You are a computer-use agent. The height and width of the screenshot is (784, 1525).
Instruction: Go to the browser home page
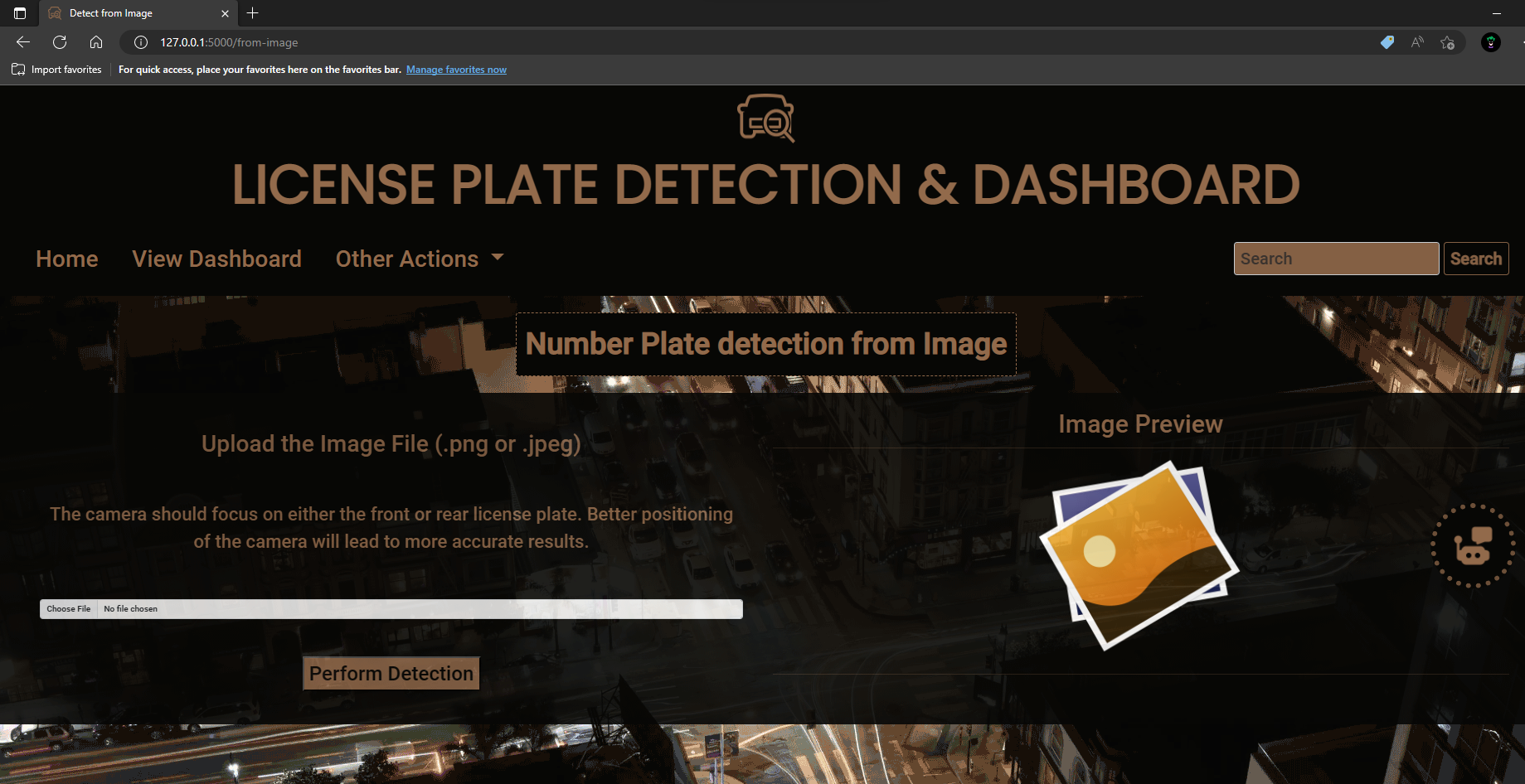(96, 42)
